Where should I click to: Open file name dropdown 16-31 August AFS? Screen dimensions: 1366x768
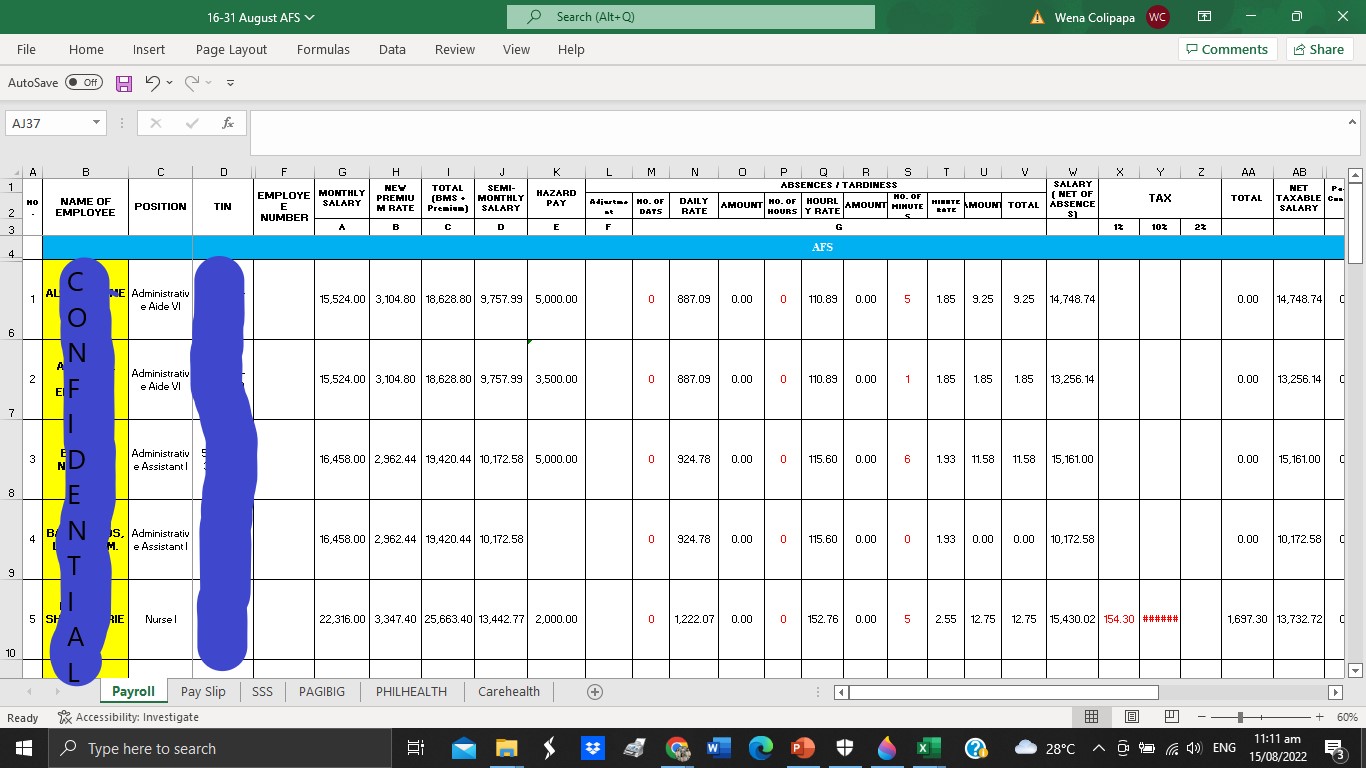[261, 17]
